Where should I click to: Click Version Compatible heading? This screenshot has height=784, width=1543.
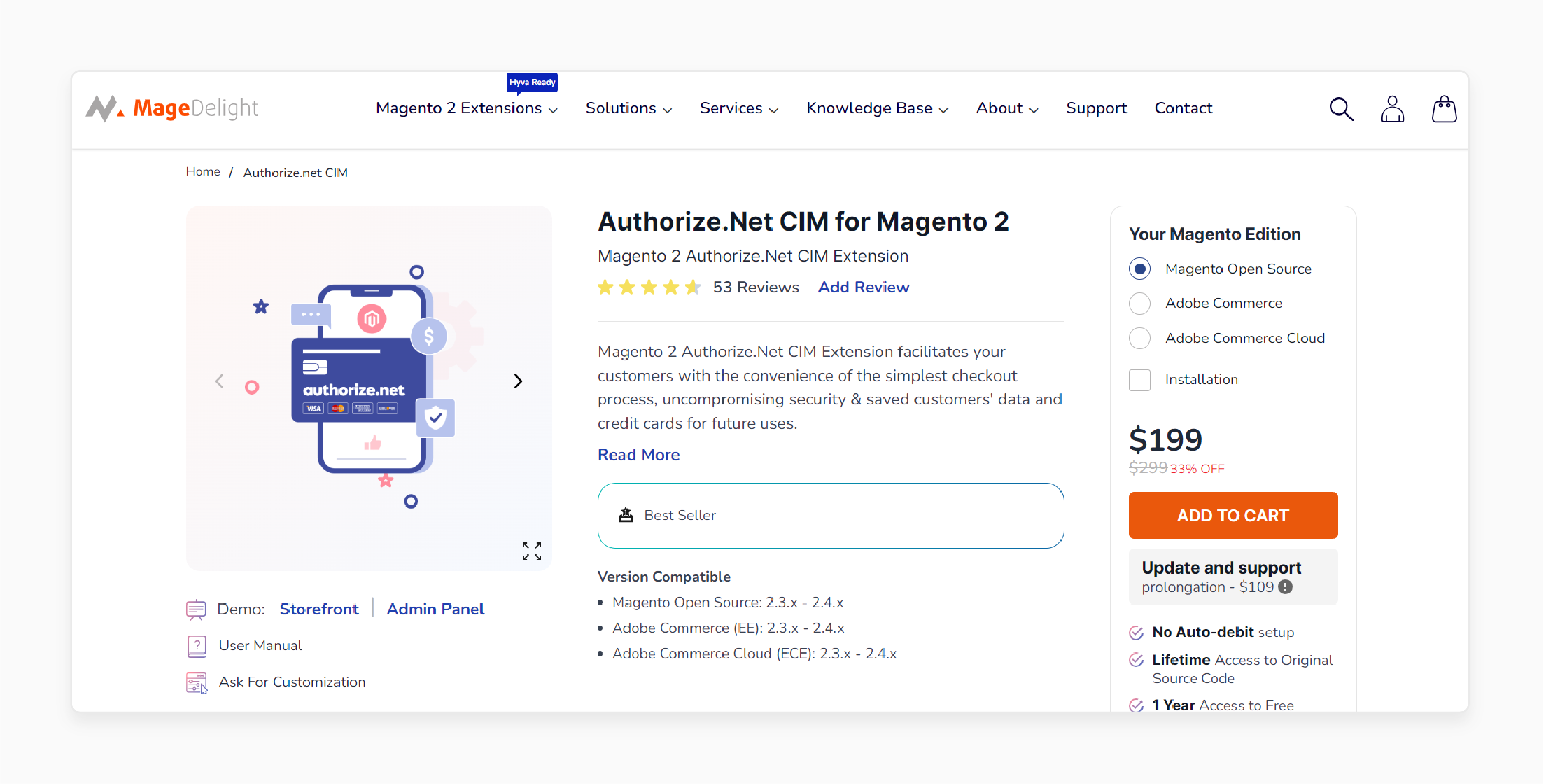point(664,577)
